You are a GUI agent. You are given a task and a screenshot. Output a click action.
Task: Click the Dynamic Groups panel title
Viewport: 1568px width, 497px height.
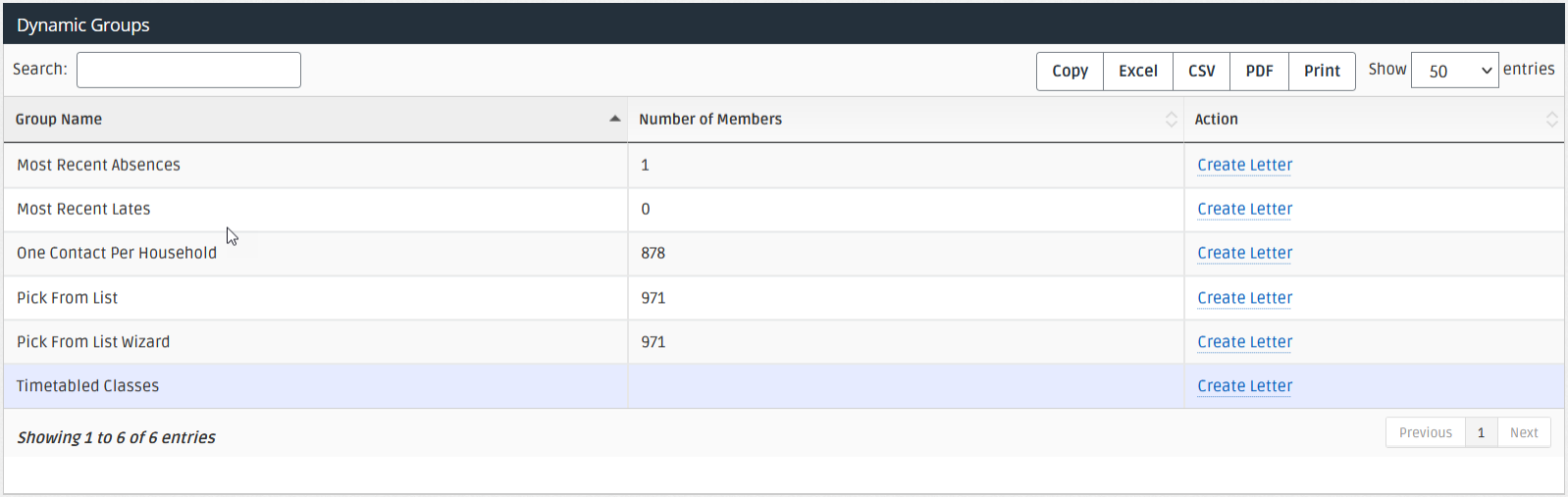click(x=82, y=25)
